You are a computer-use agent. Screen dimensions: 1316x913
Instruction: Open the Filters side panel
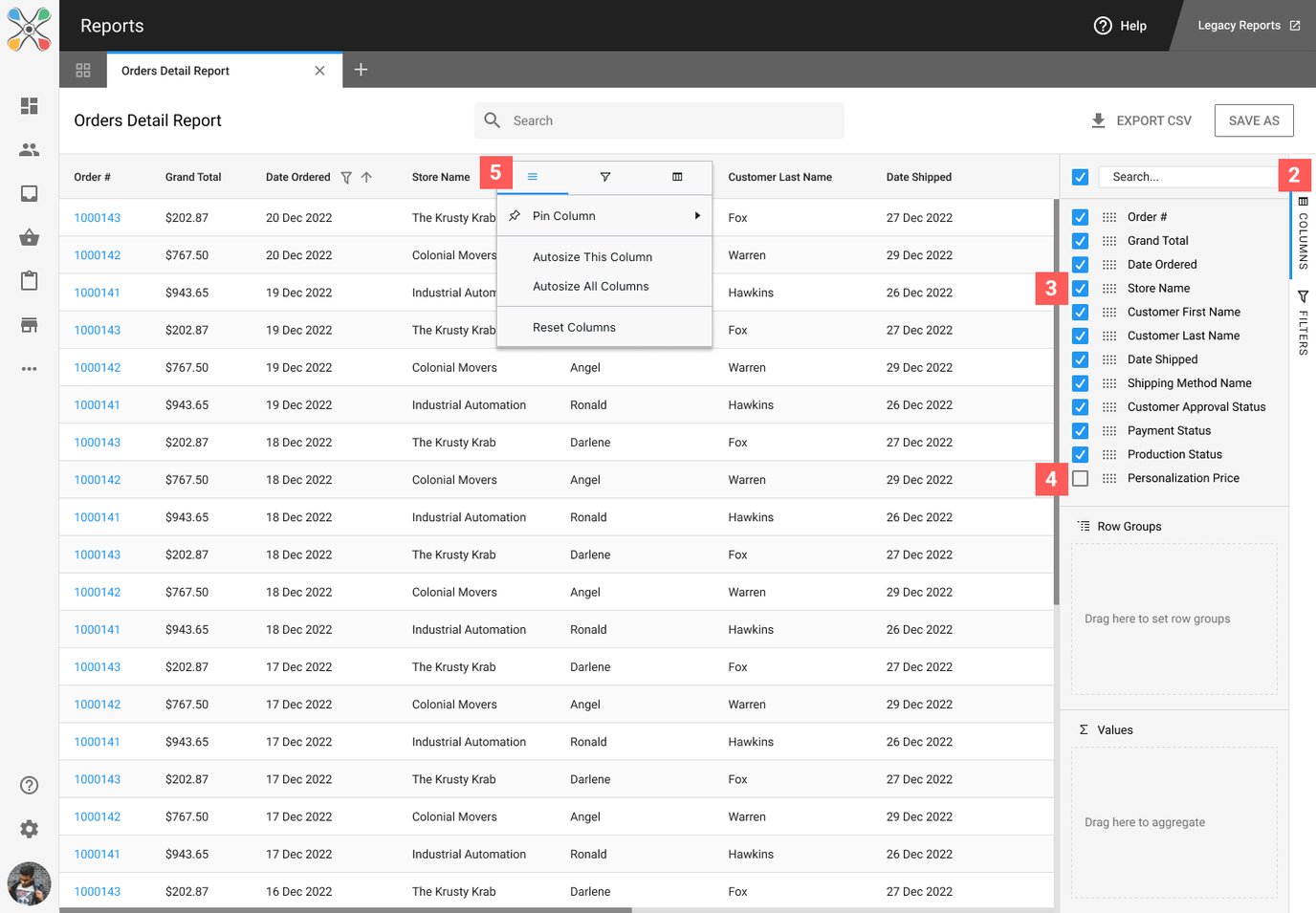point(1303,323)
